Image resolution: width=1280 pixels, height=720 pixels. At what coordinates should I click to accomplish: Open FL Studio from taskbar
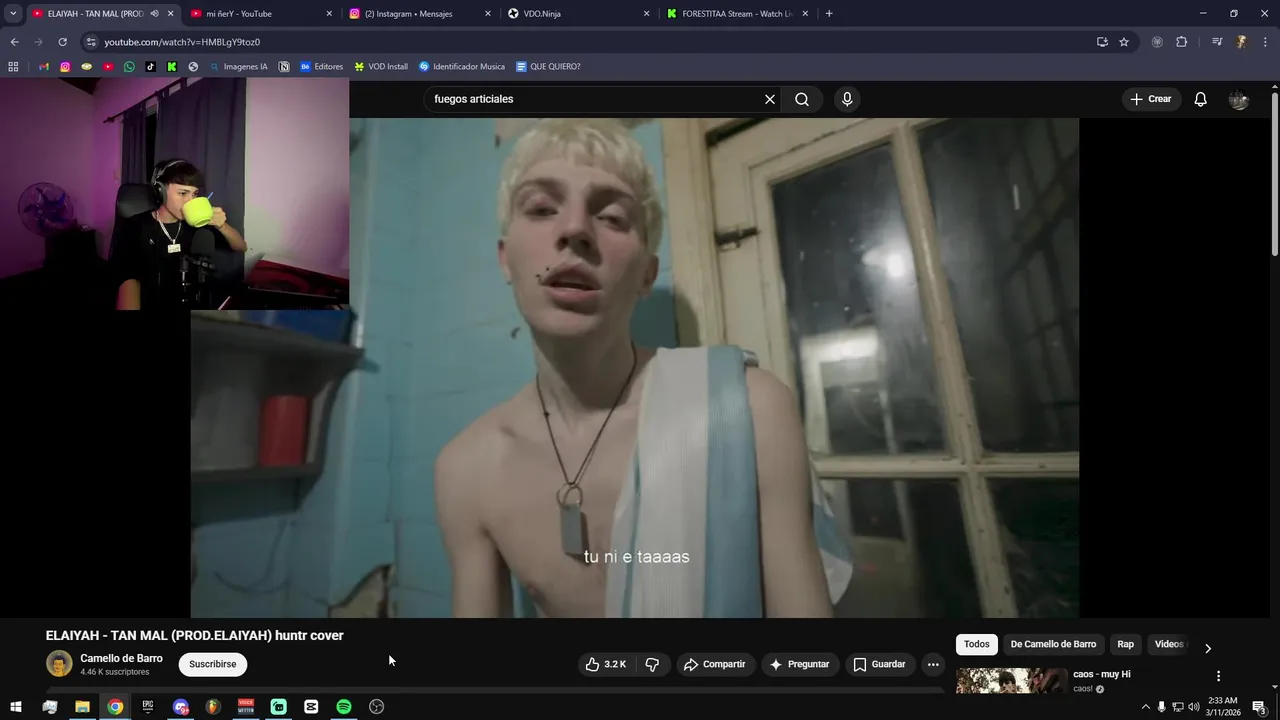[213, 707]
